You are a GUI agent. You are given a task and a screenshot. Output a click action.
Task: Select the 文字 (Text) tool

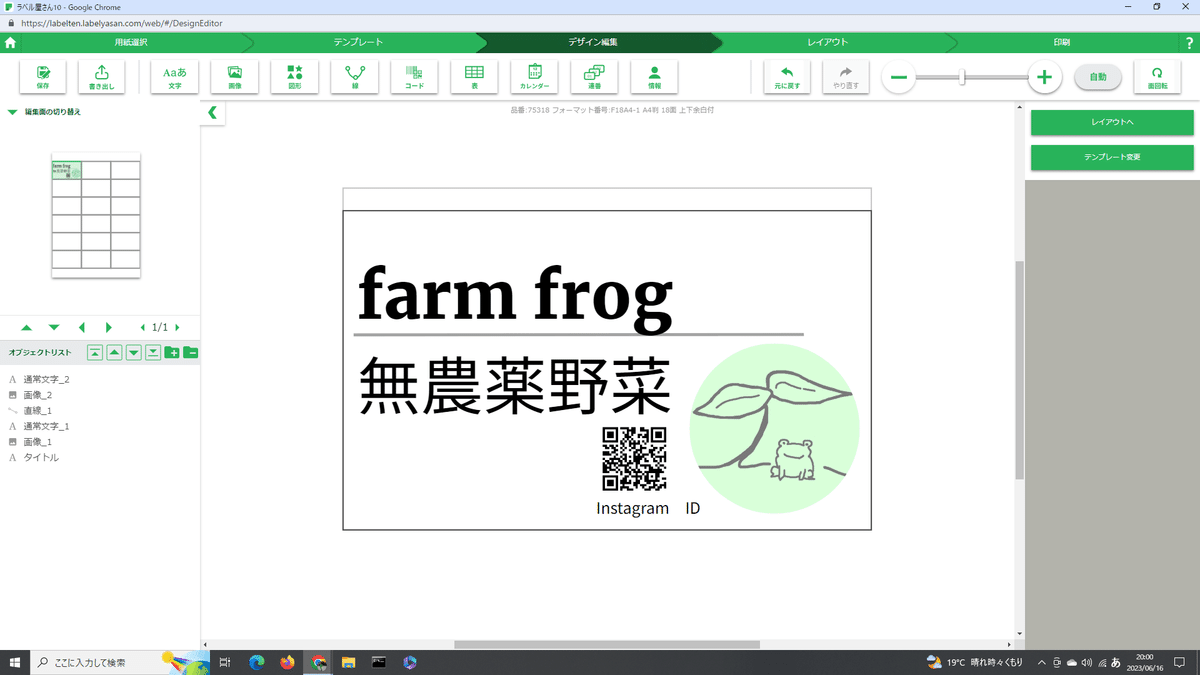tap(175, 77)
